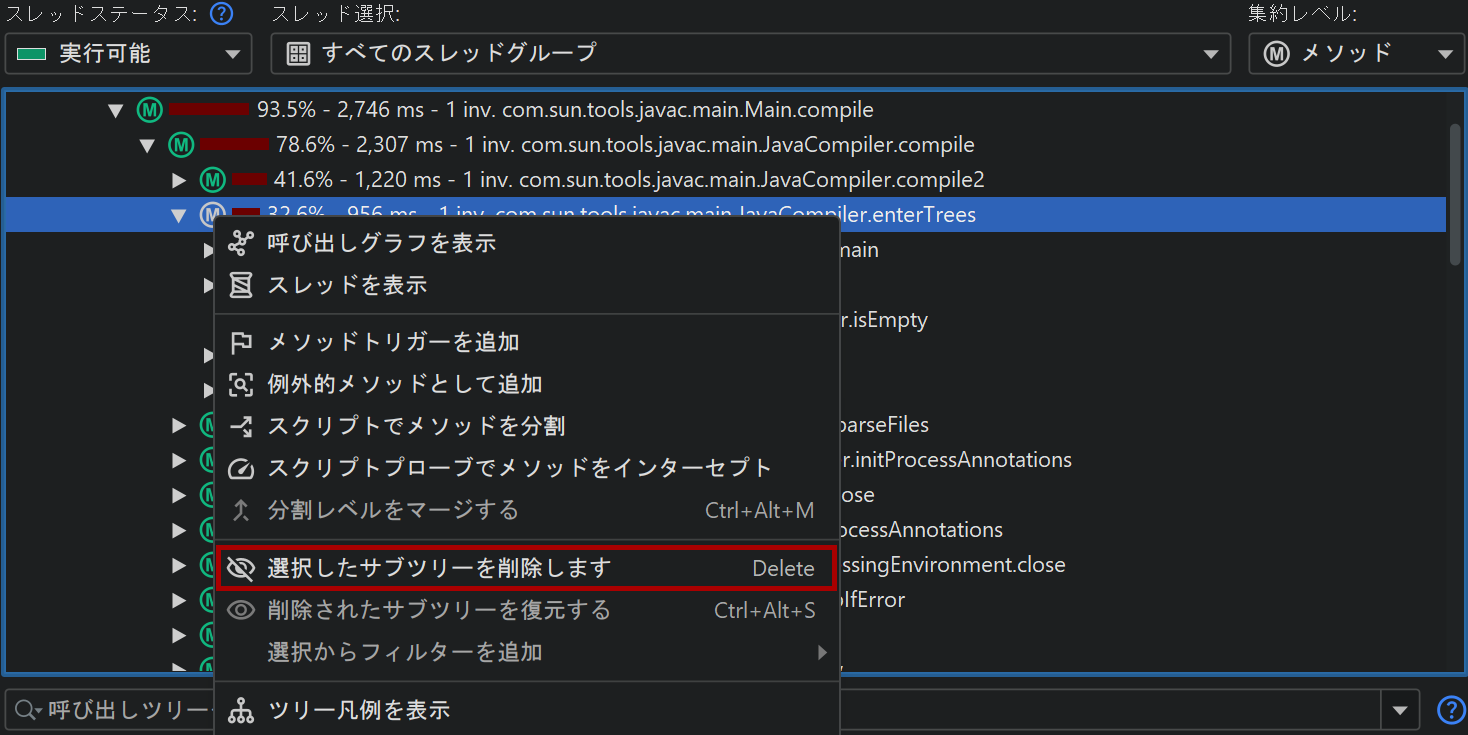Expand the JavaCompiler.compile2 tree node

click(x=179, y=180)
